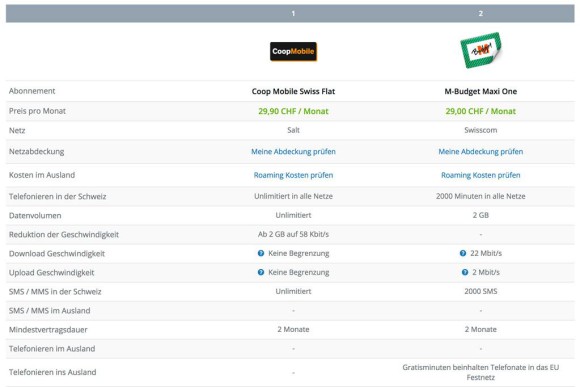Screen dimensions: 580x387
Task: Open help icon beside Coop download Keine Begrenzung
Action: tap(261, 253)
